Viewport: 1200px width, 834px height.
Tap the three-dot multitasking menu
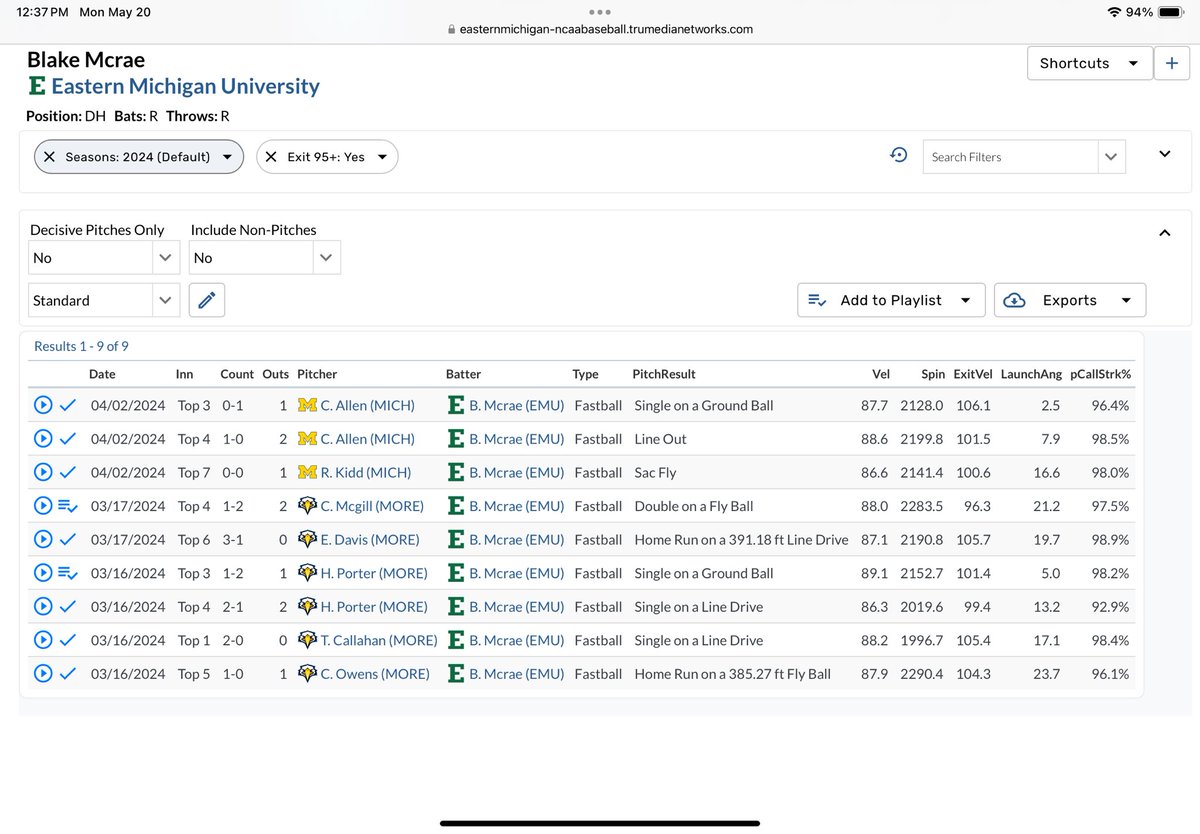(x=599, y=12)
